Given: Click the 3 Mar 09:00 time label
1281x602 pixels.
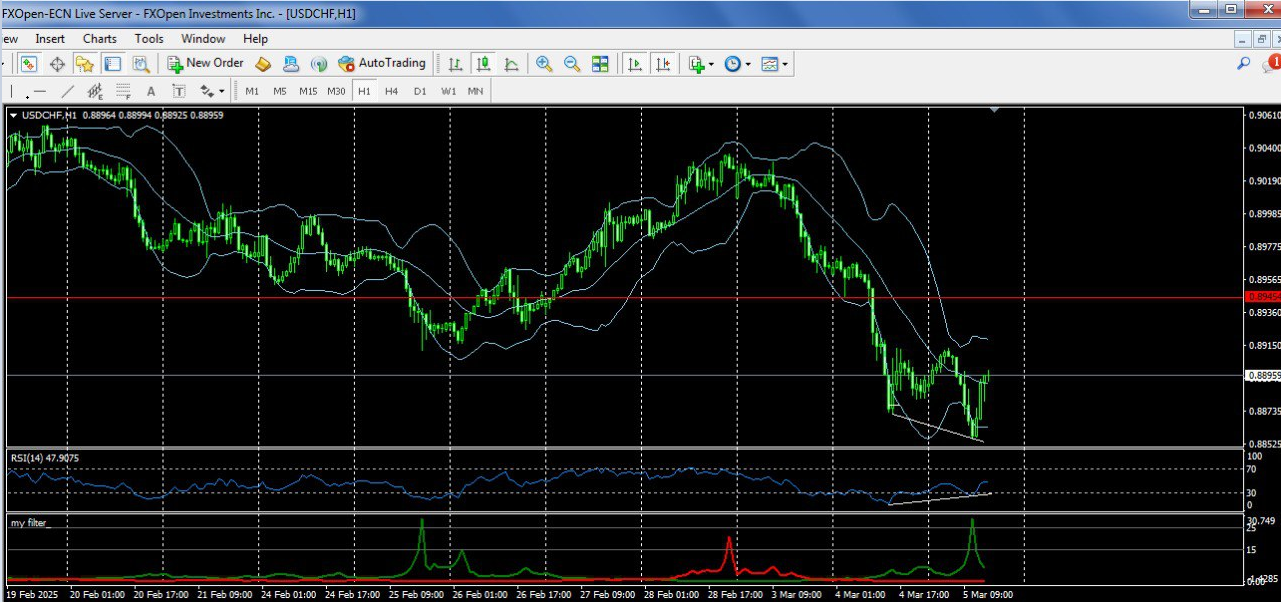Looking at the screenshot, I should (x=795, y=594).
